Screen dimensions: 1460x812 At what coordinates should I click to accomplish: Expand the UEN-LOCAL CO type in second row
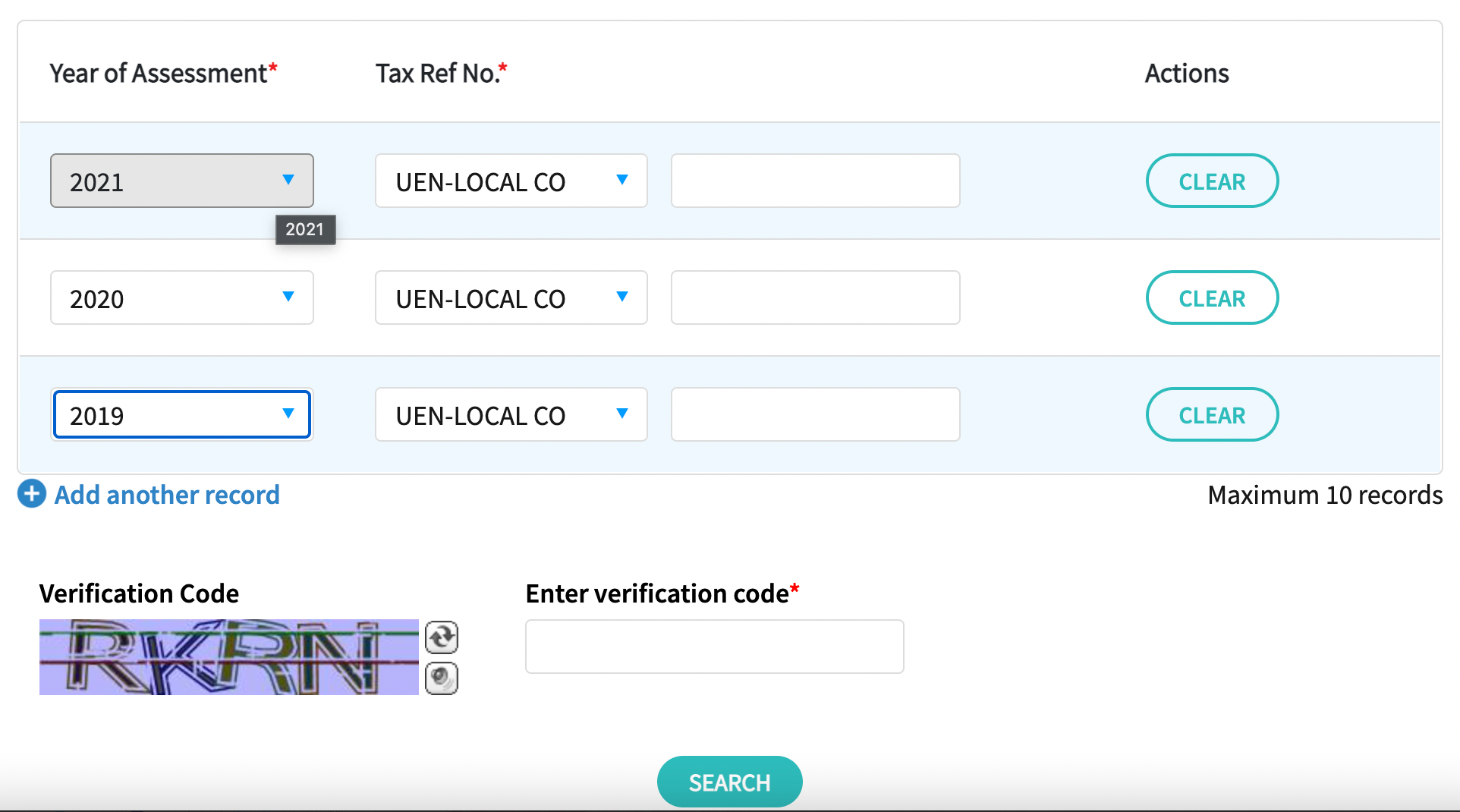pos(511,297)
